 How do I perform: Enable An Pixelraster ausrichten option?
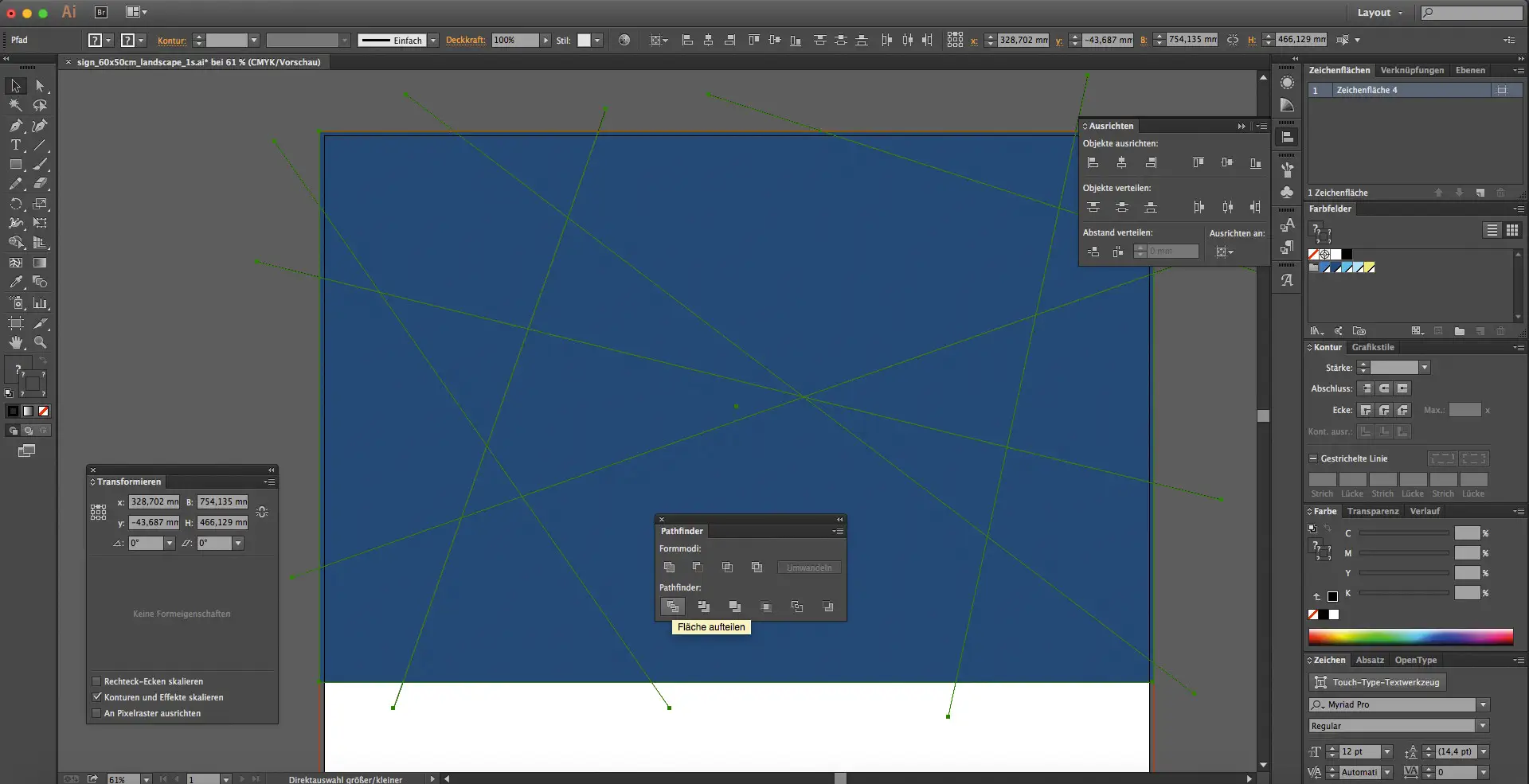(x=97, y=713)
